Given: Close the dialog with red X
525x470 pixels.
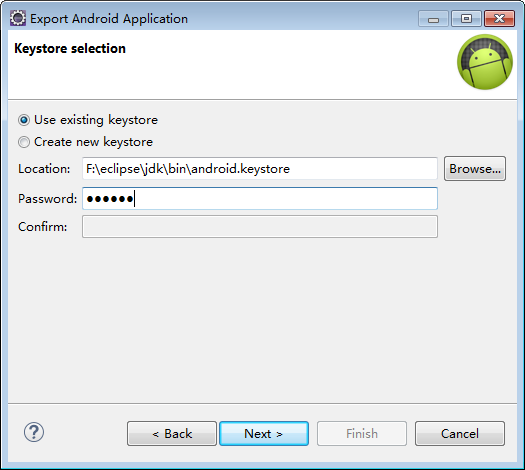Looking at the screenshot, I should coord(500,19).
